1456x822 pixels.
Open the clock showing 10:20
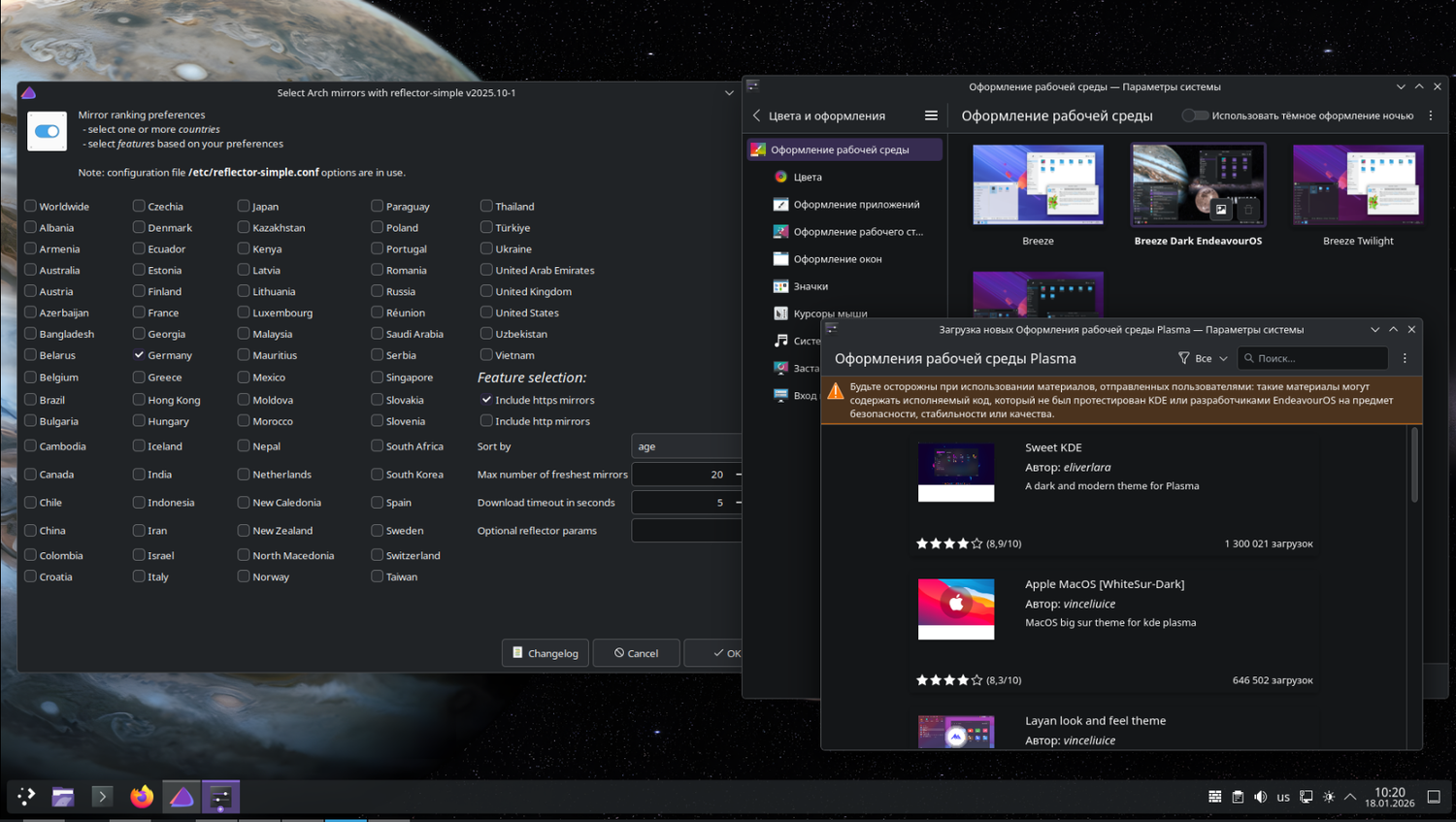click(x=1390, y=797)
